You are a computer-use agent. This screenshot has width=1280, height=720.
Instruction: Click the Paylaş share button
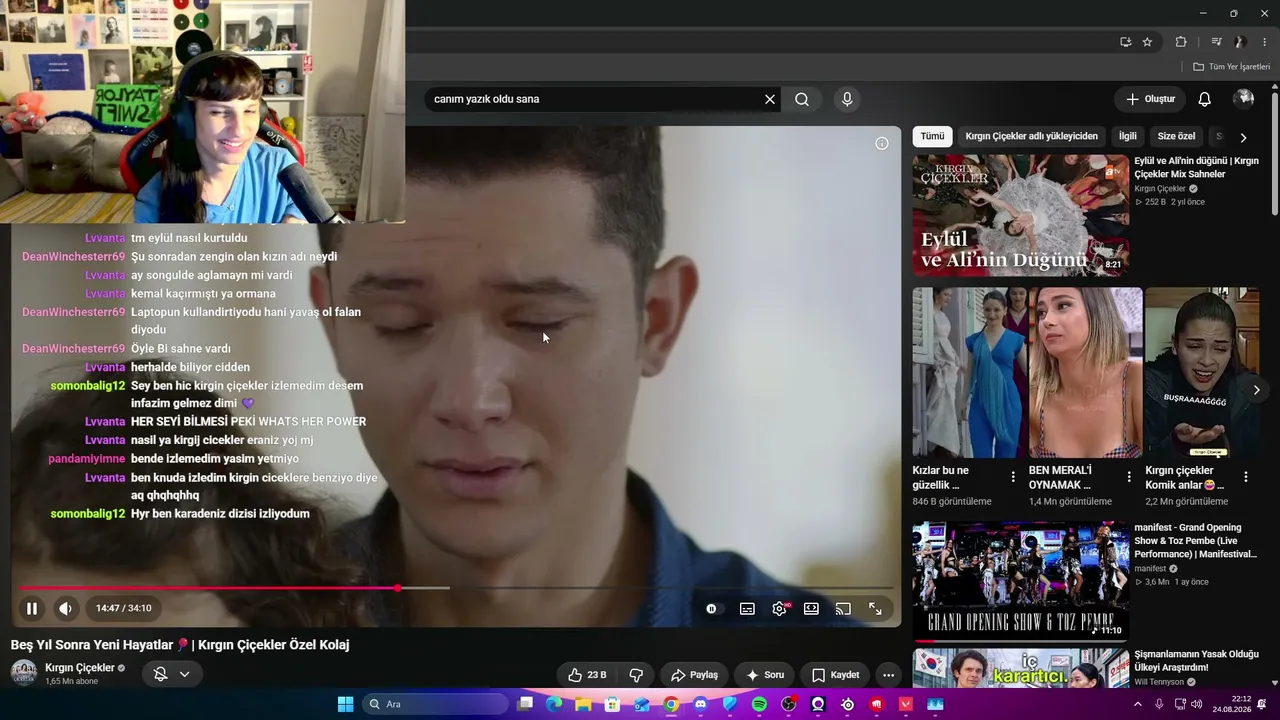pyautogui.click(x=694, y=675)
